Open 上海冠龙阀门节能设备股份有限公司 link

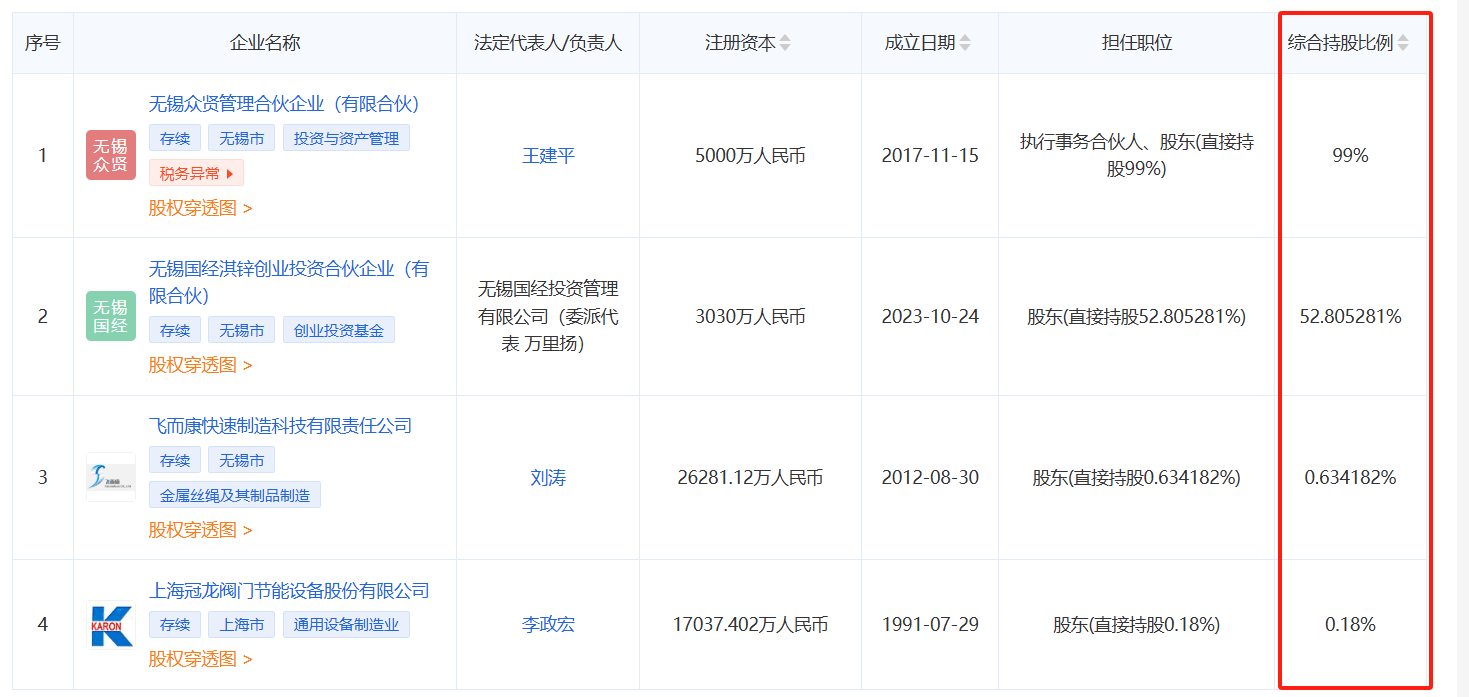289,591
